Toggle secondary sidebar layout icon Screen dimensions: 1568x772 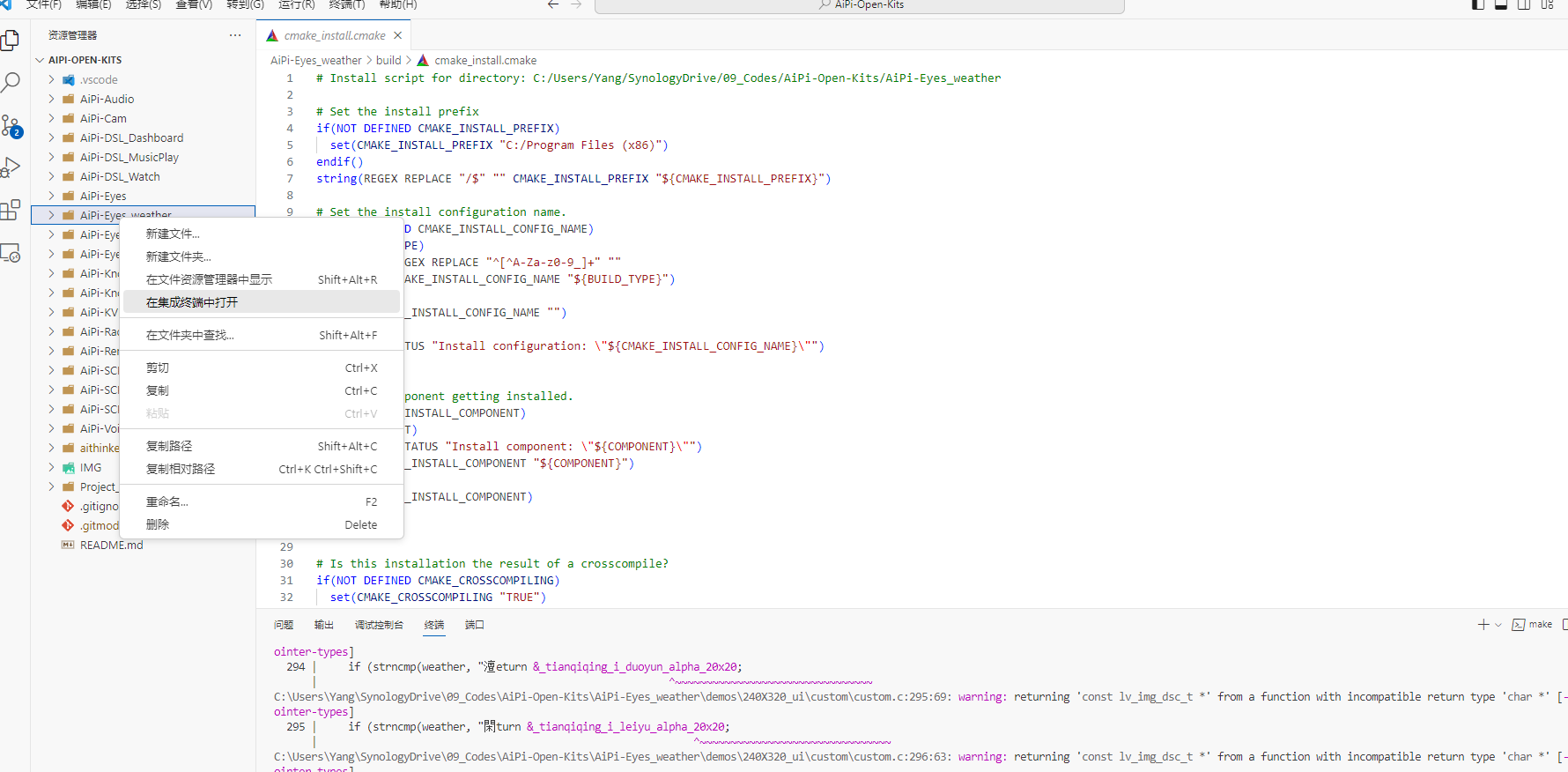click(1524, 4)
